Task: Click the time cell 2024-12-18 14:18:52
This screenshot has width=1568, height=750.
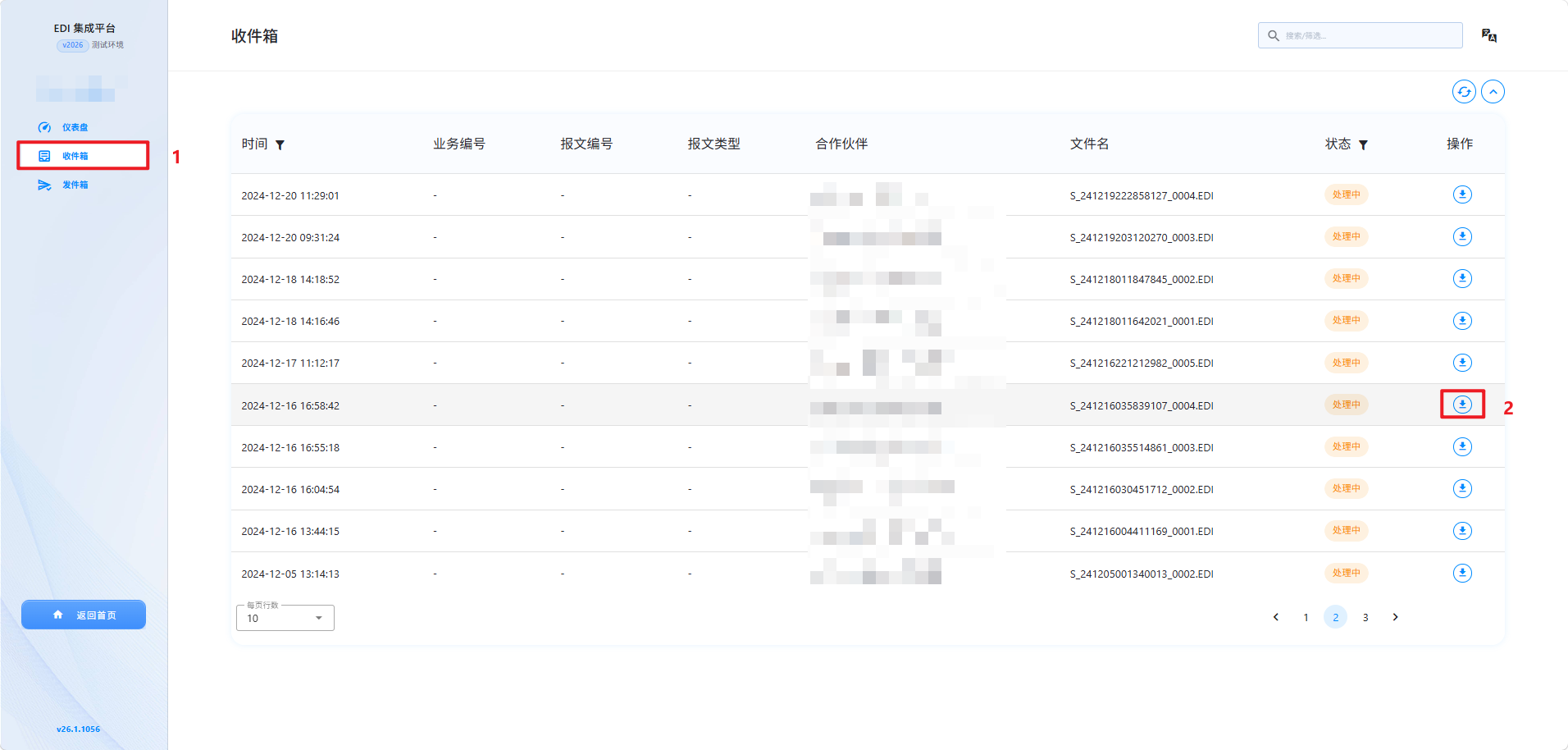Action: pyautogui.click(x=290, y=280)
